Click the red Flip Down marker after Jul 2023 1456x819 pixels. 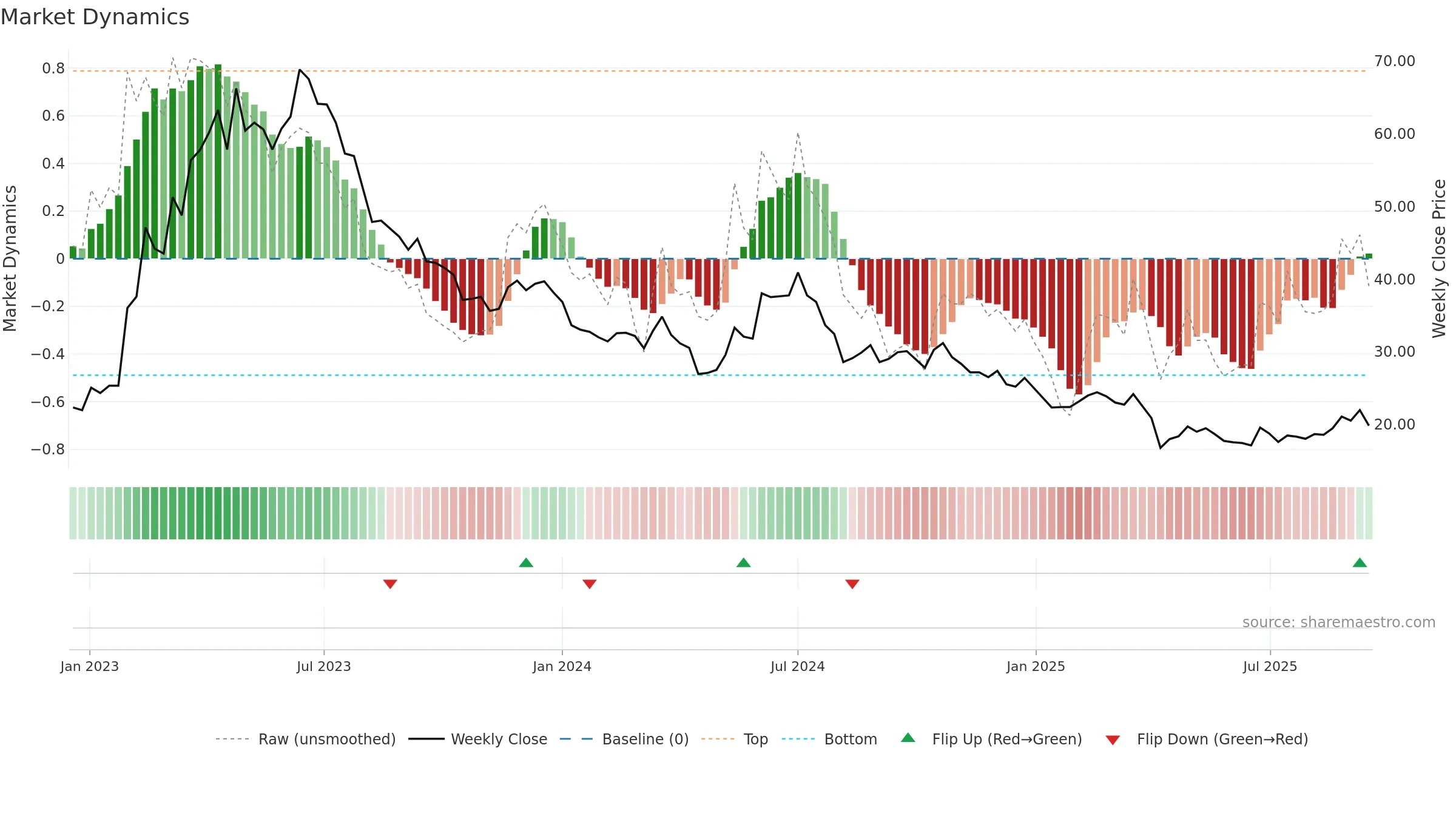click(390, 584)
